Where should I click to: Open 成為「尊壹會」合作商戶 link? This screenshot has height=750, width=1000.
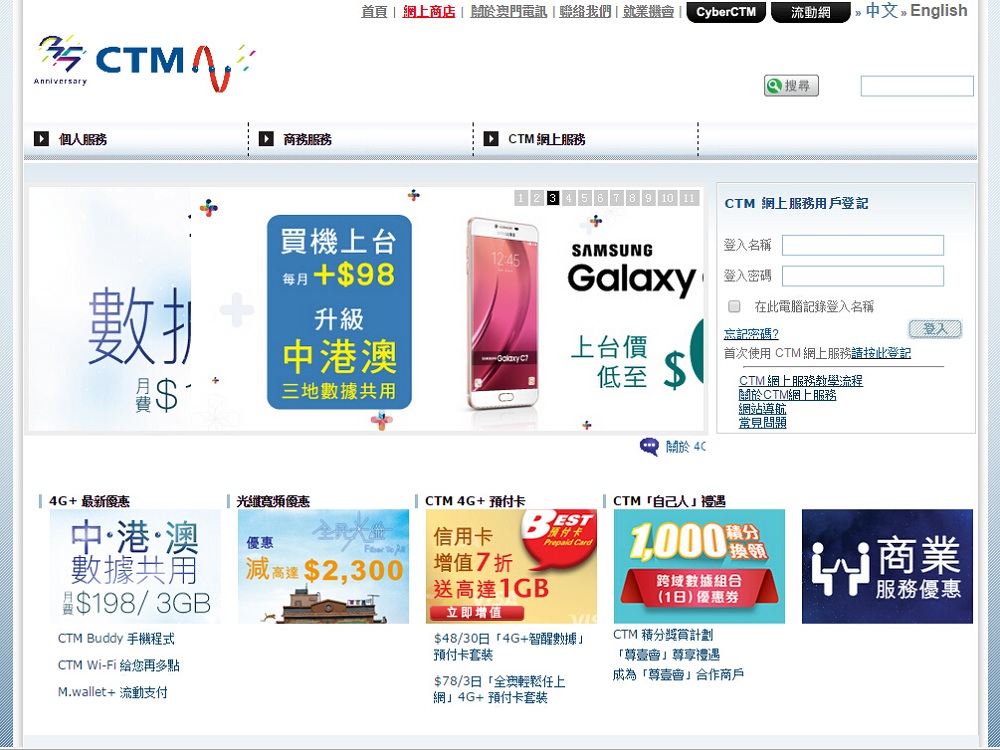[678, 674]
